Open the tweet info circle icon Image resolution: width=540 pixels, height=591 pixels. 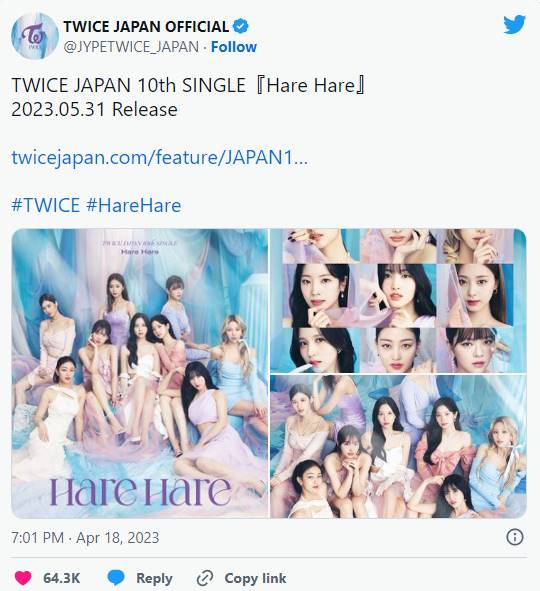pyautogui.click(x=515, y=537)
